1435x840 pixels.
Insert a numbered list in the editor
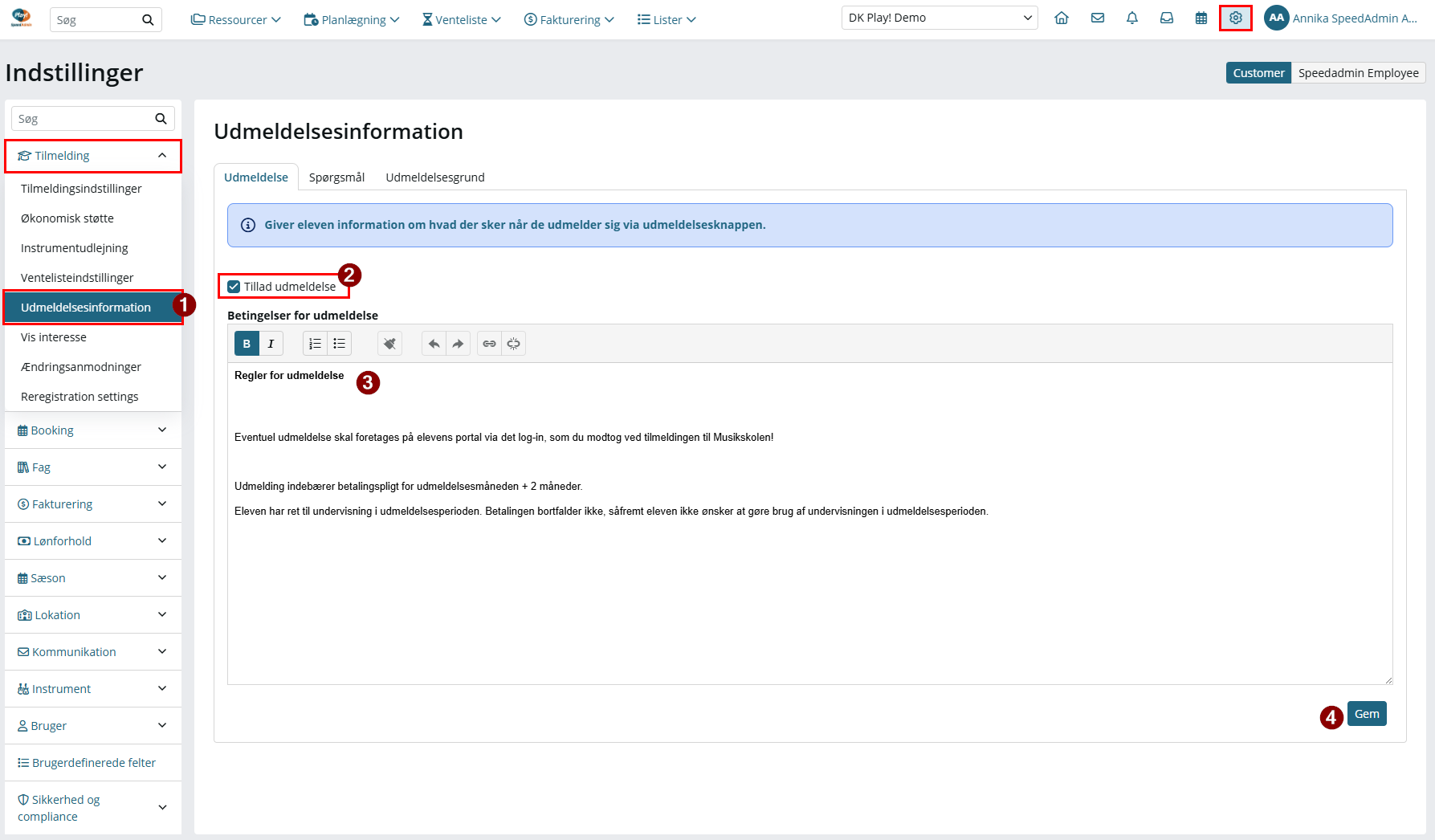click(315, 344)
